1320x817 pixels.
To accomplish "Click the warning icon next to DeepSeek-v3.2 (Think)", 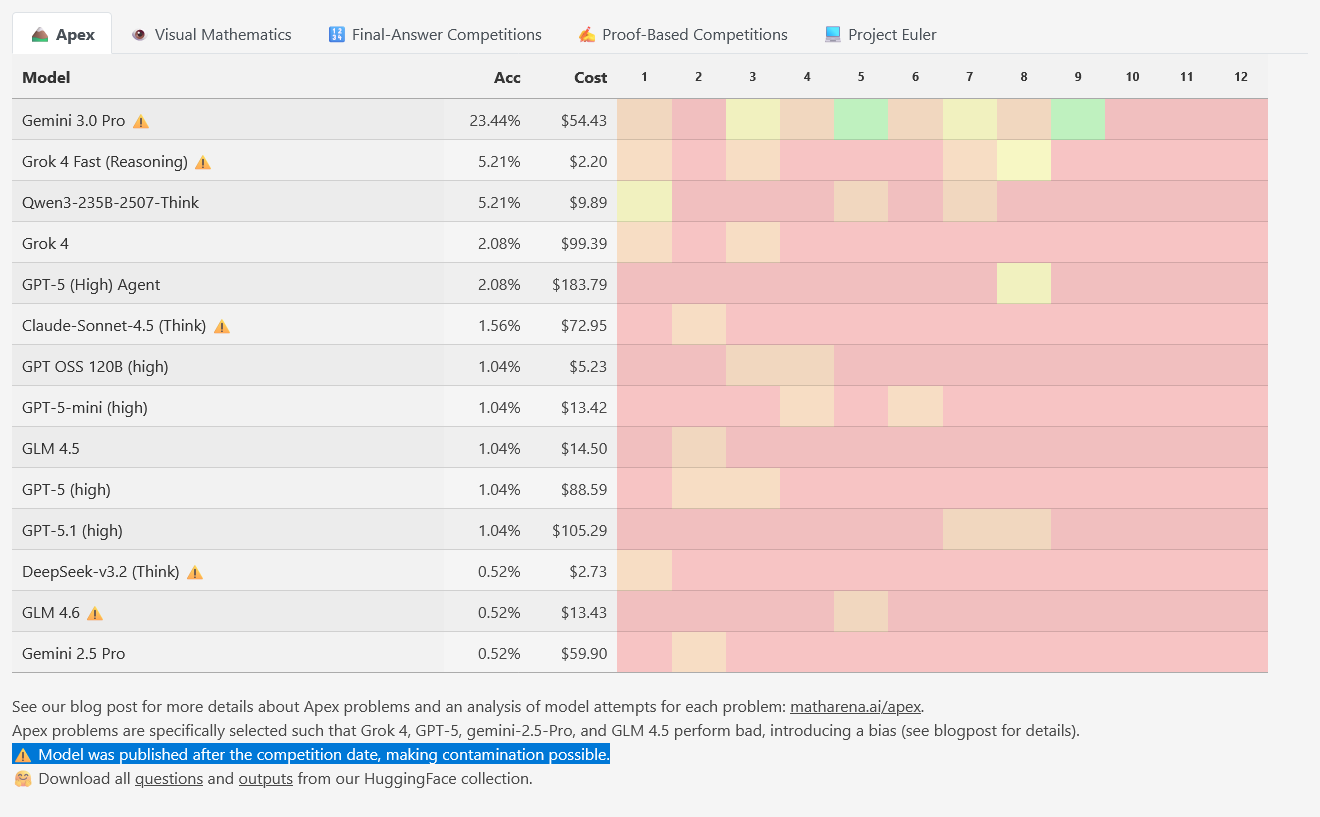I will pos(195,571).
